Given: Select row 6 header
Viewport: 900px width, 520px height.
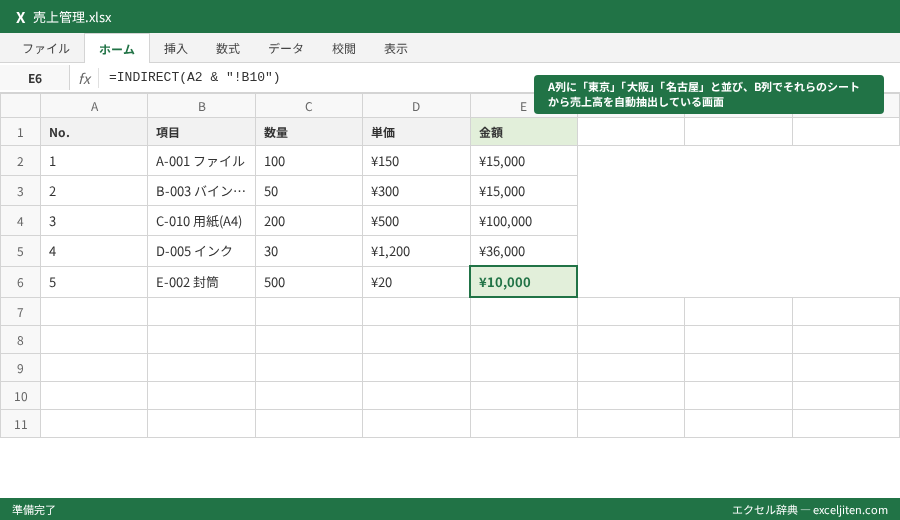Looking at the screenshot, I should pyautogui.click(x=20, y=282).
